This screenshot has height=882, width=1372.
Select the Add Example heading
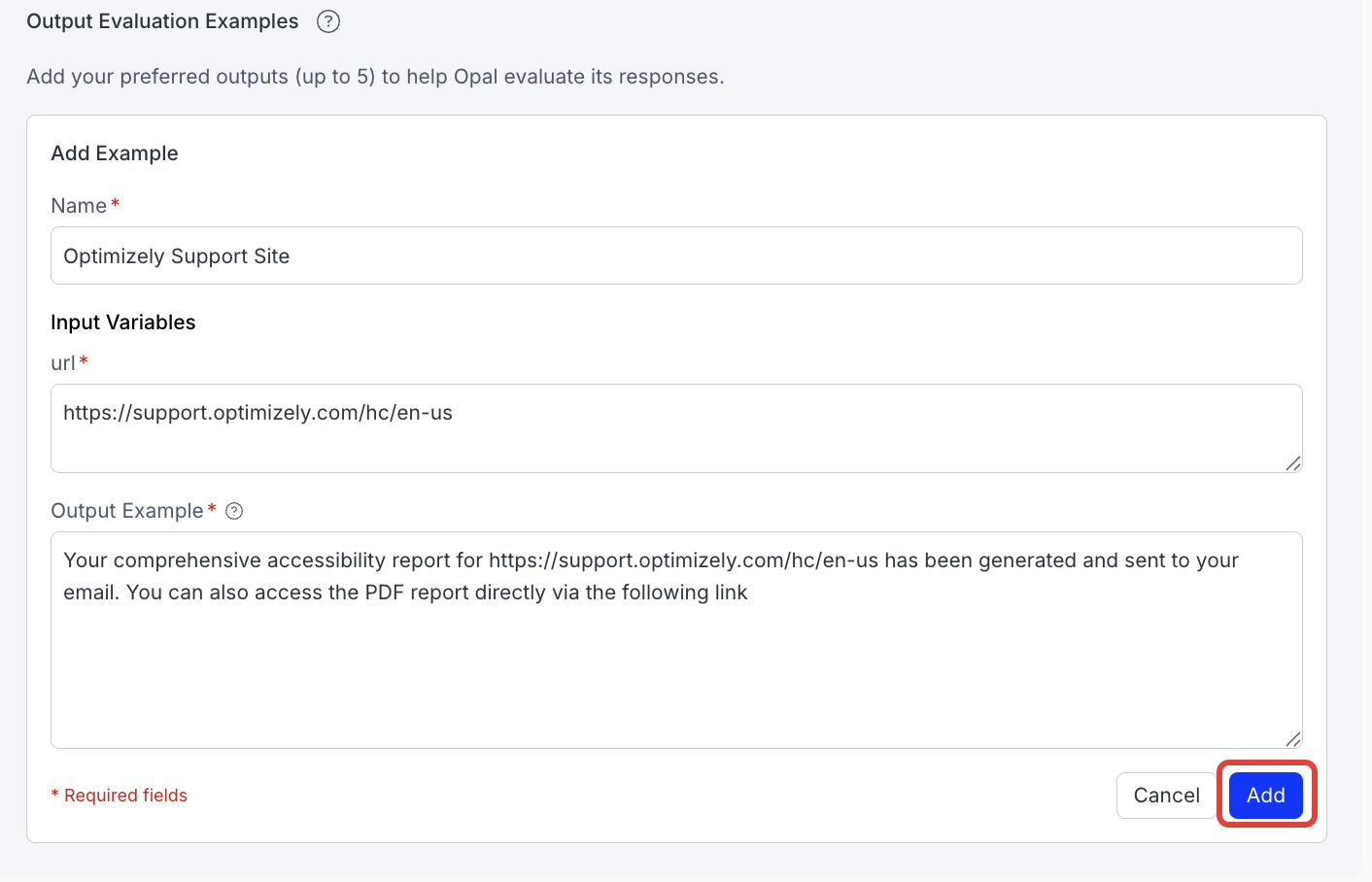[115, 153]
